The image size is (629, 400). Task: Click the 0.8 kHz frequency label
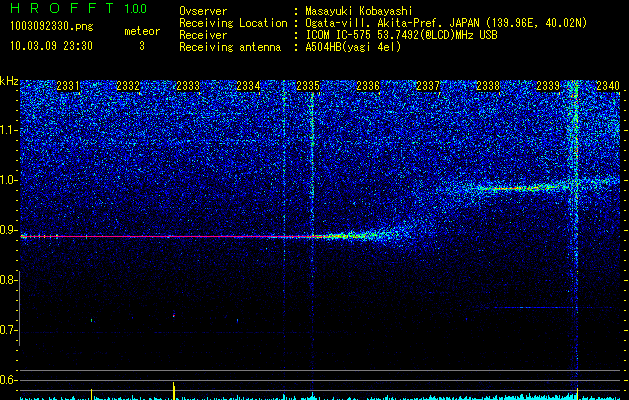(x=9, y=280)
